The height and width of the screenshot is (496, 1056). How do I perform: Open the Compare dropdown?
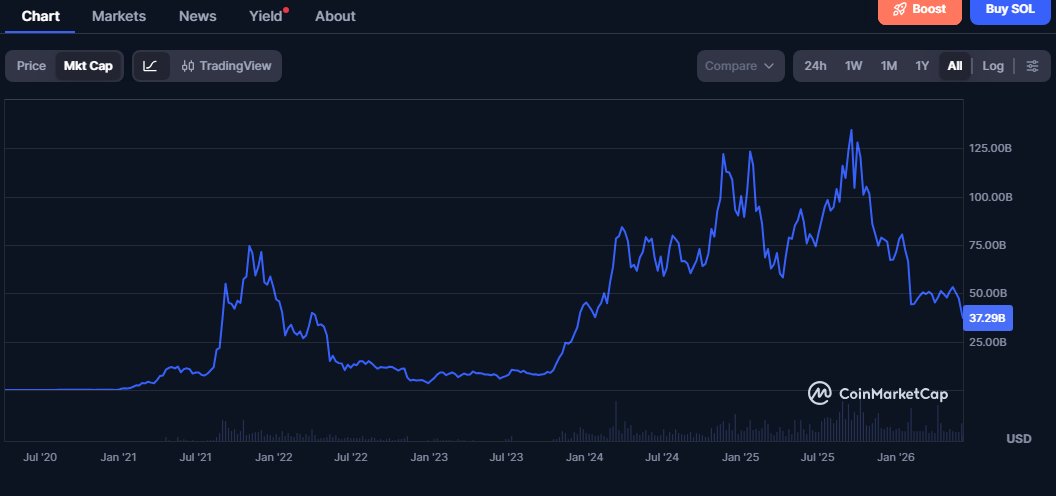pyautogui.click(x=740, y=66)
